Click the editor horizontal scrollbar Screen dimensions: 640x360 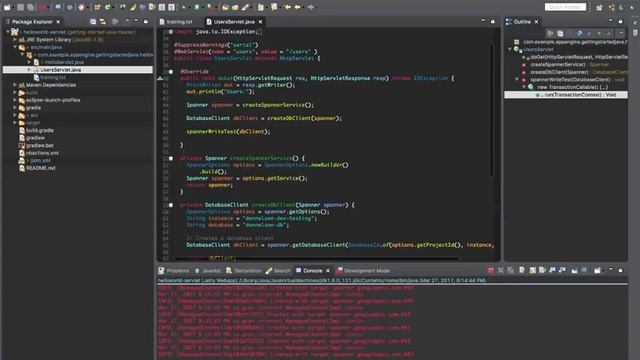[x=316, y=258]
